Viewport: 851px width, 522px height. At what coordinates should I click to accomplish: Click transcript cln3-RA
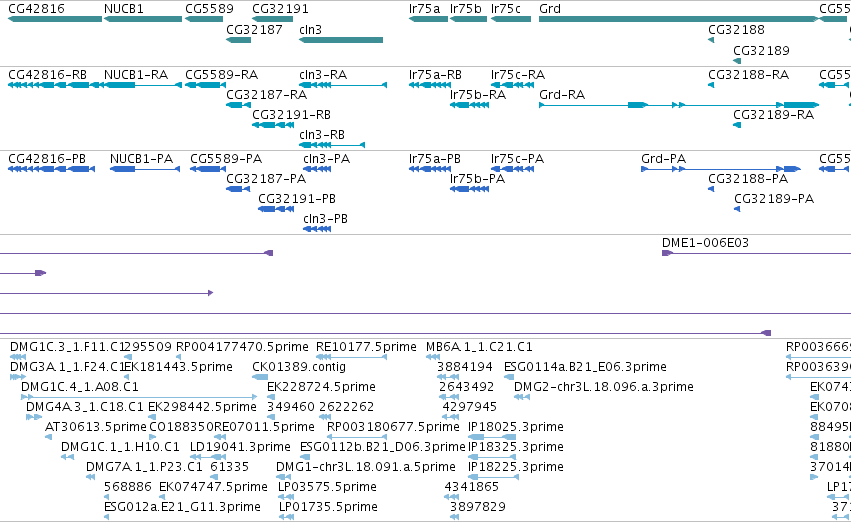pyautogui.click(x=343, y=85)
